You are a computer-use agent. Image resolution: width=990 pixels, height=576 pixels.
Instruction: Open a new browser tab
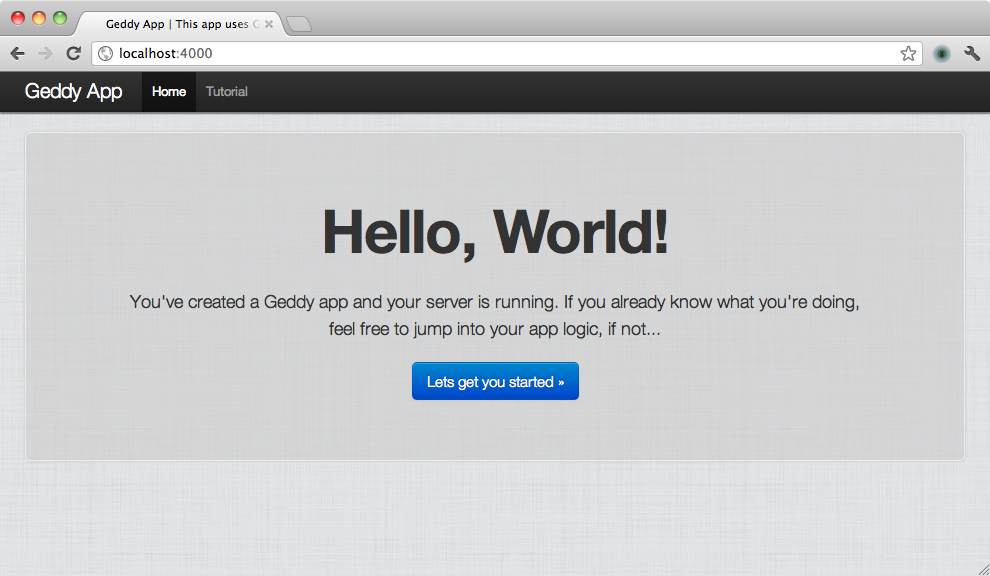pos(299,24)
